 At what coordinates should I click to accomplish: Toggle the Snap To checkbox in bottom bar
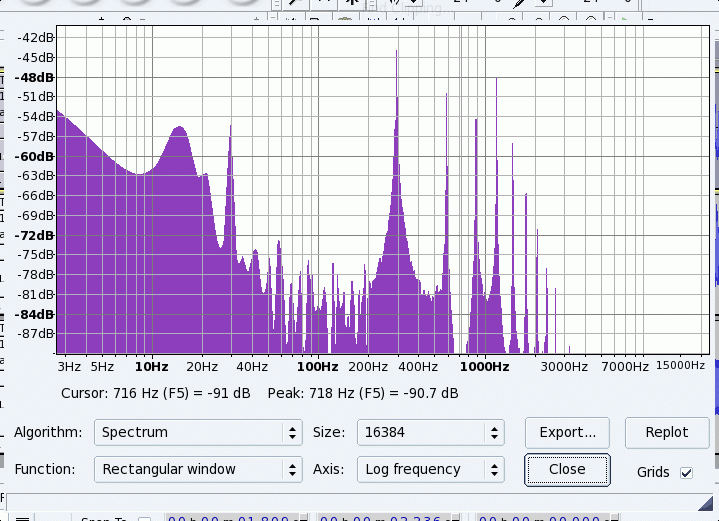144,519
